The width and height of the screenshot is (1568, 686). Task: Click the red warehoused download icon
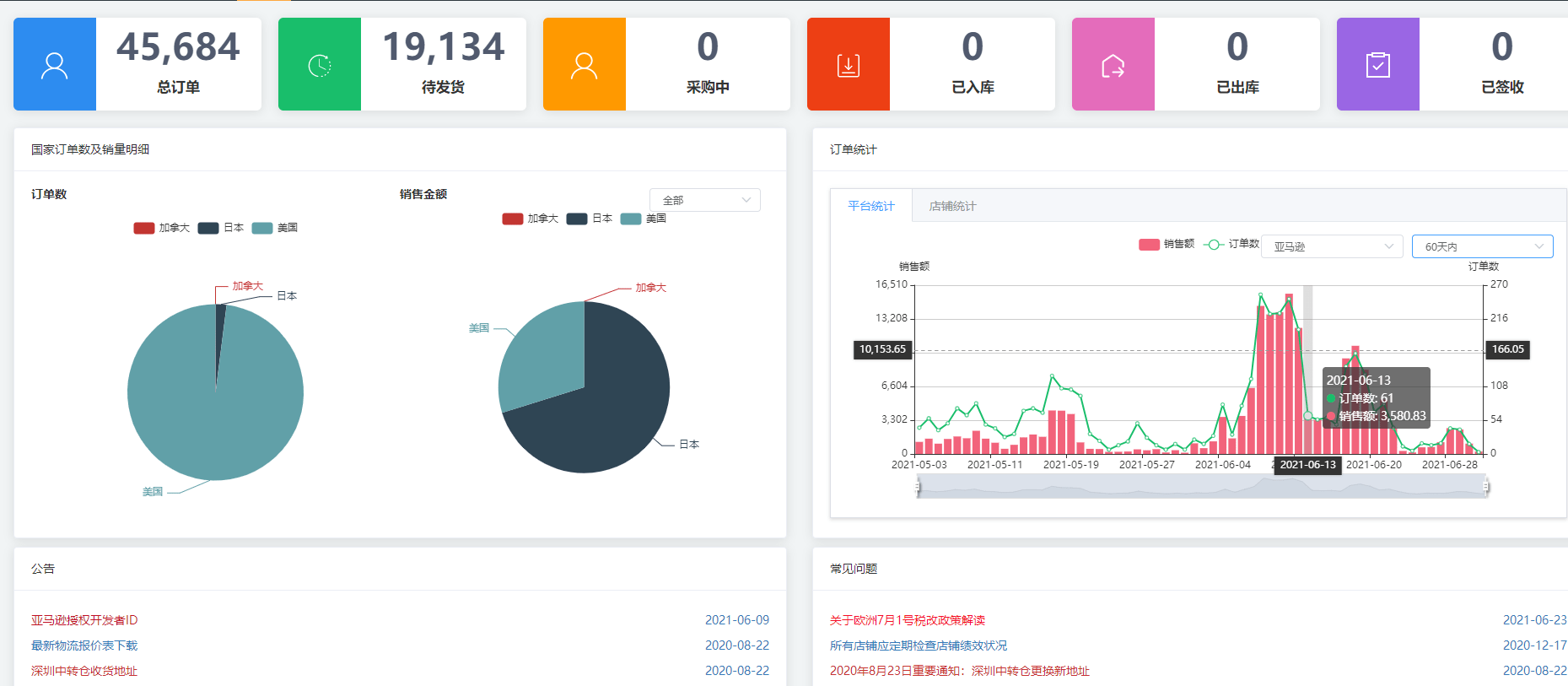coord(849,65)
